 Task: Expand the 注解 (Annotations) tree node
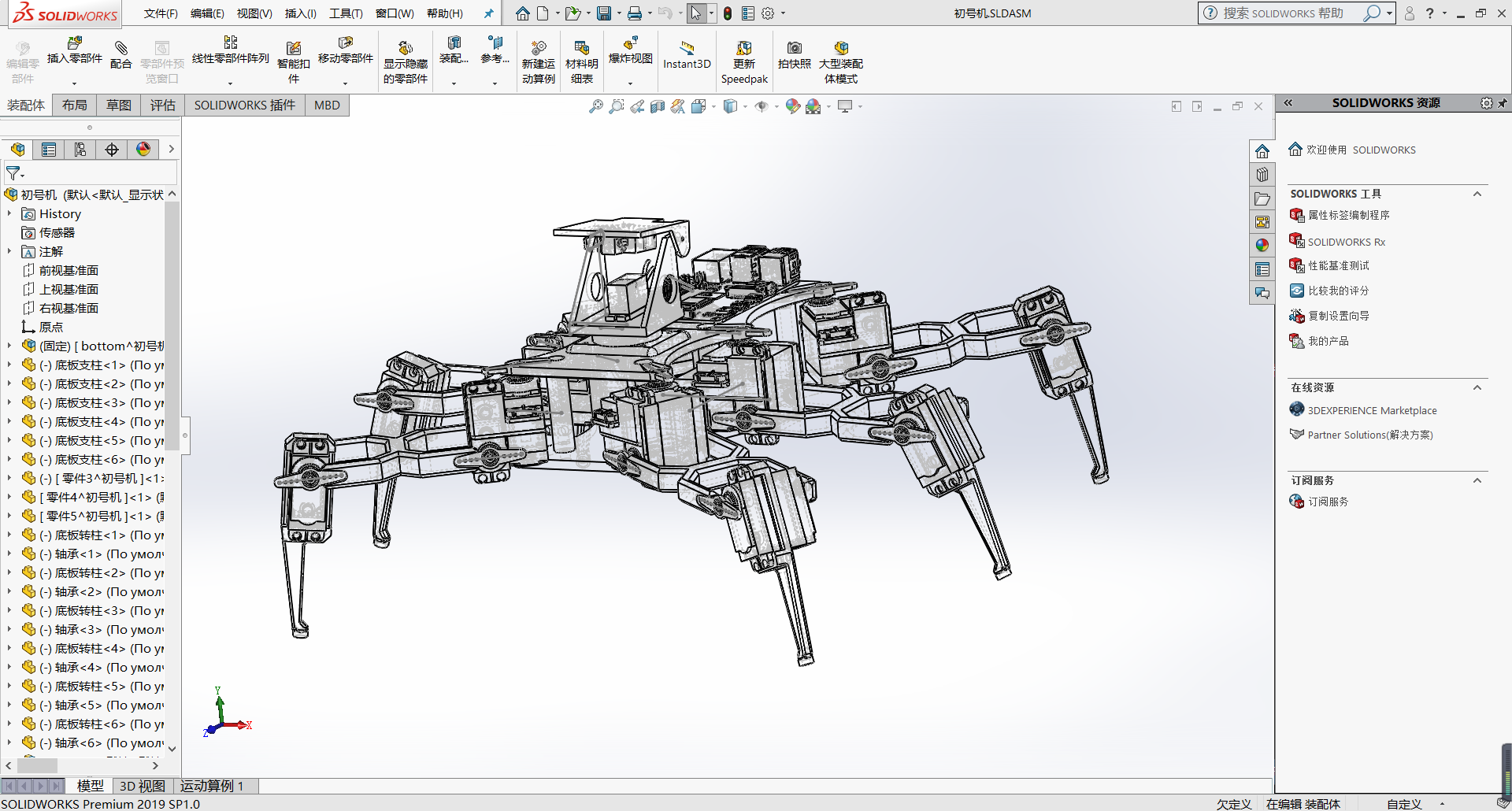[9, 251]
